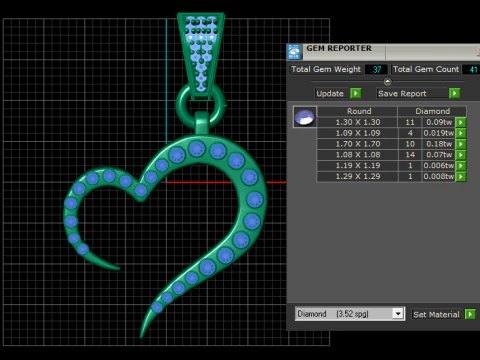Click the 0.09tw weight cell

click(439, 122)
